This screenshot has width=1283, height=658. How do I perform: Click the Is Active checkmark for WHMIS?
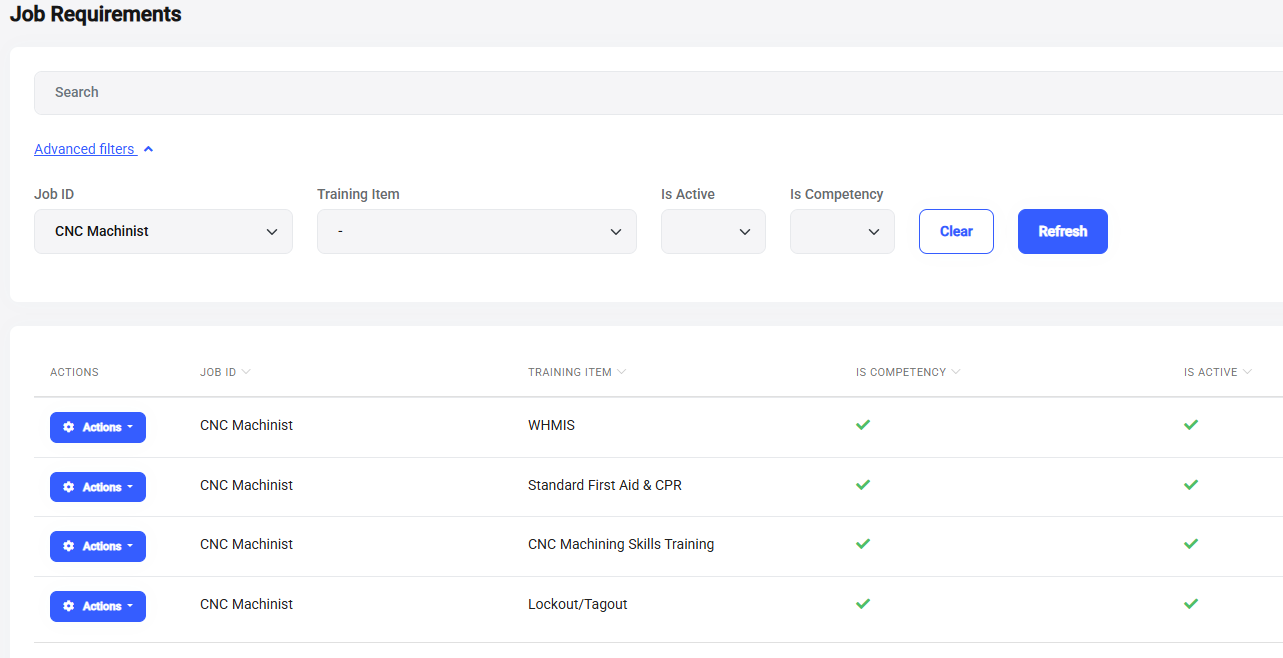[x=1190, y=425]
